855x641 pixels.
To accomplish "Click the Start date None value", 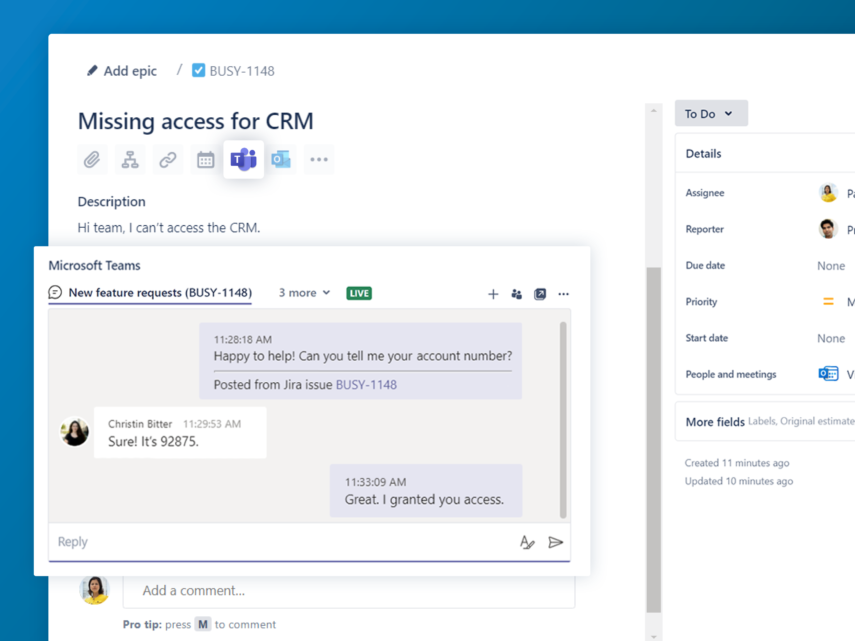I will point(831,338).
